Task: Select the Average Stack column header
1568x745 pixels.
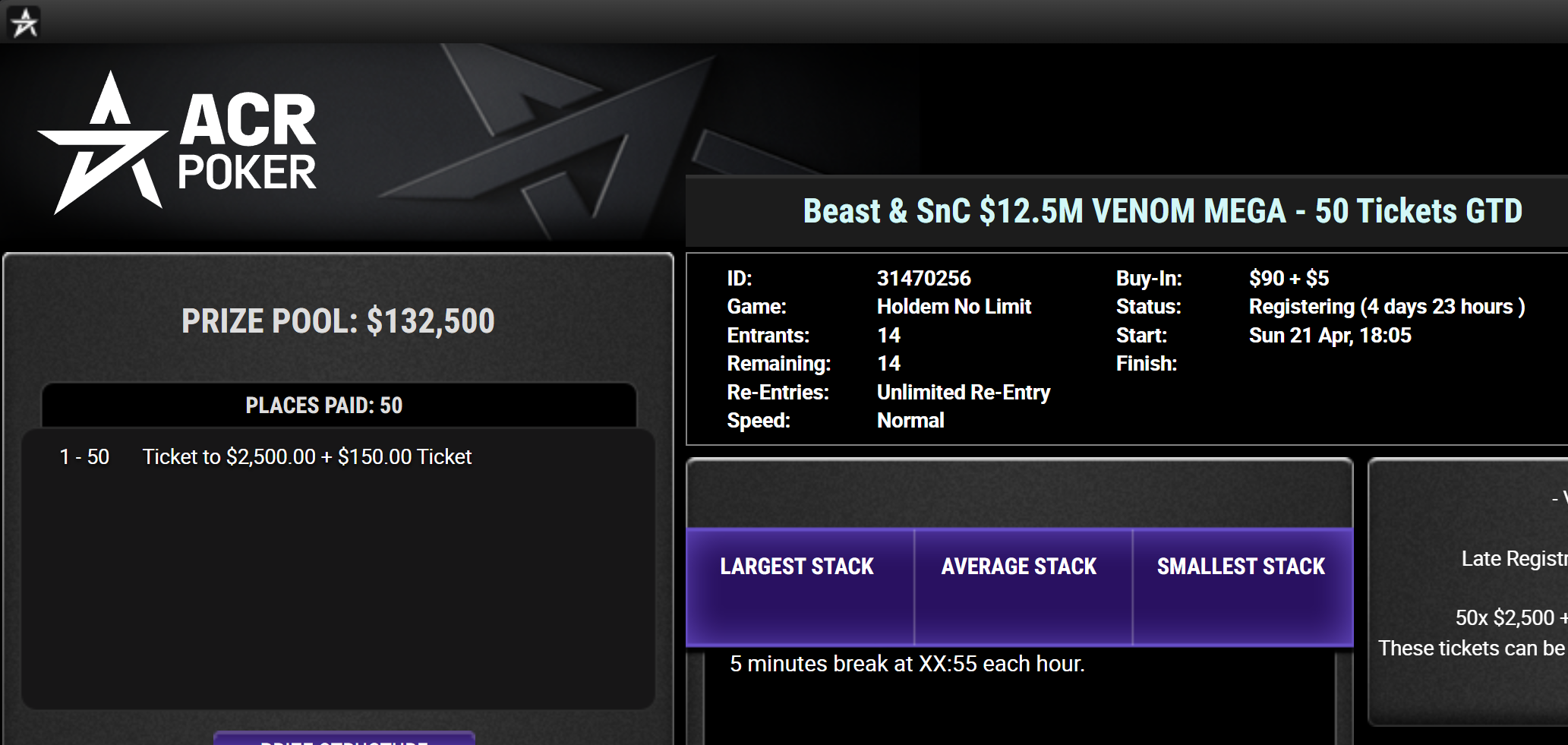Action: (1019, 567)
